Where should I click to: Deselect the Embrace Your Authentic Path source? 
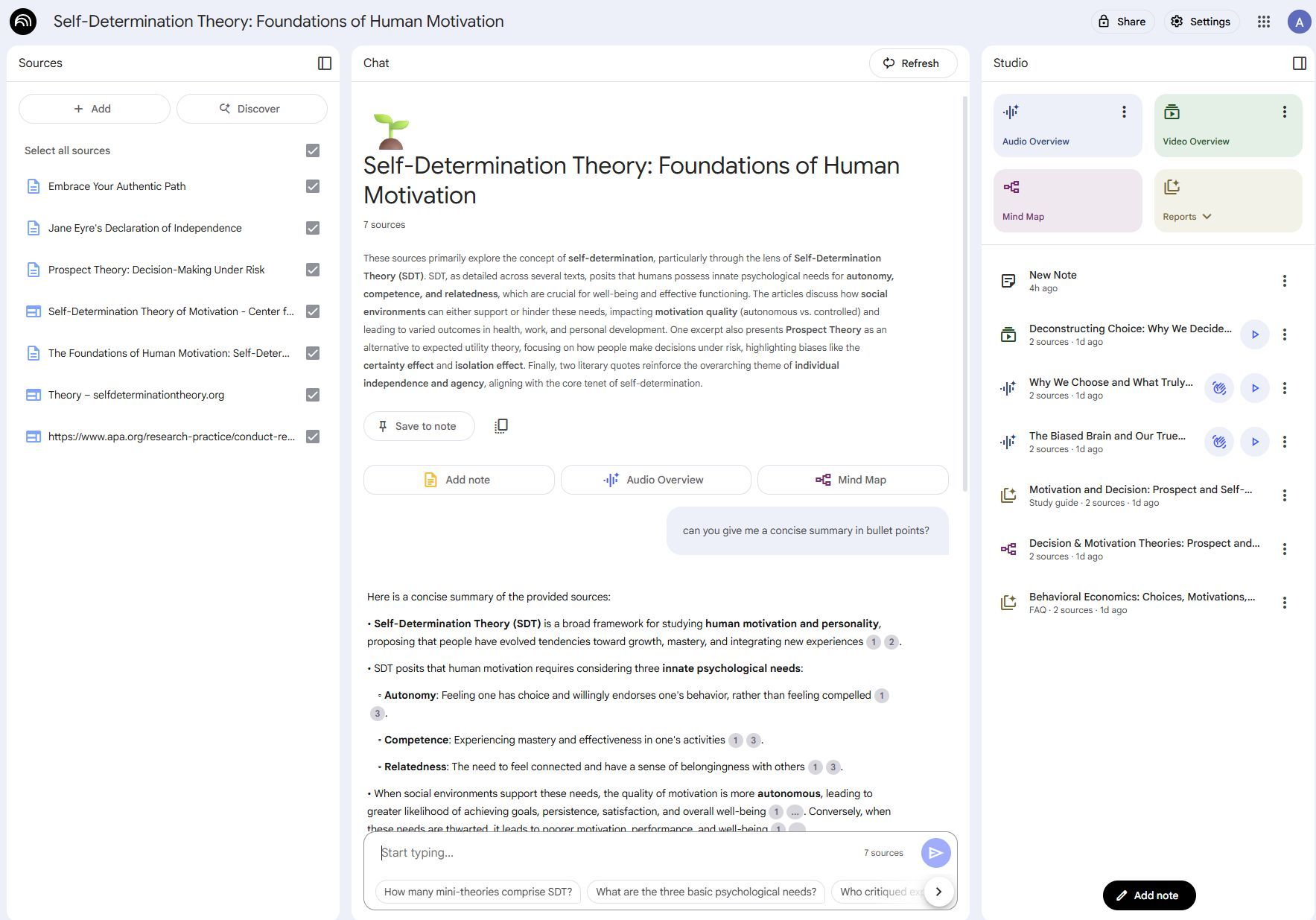[x=312, y=186]
